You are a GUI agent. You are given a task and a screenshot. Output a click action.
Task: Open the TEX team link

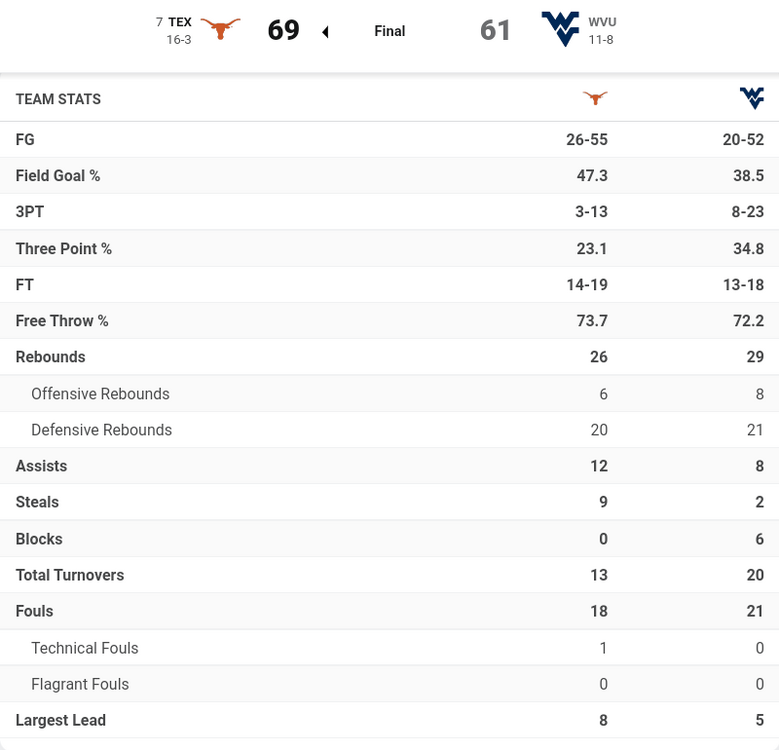(180, 22)
